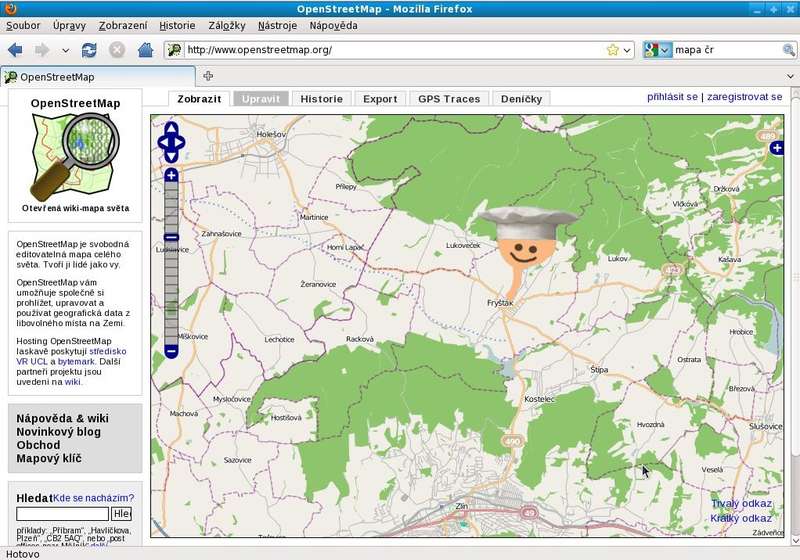Image resolution: width=800 pixels, height=560 pixels.
Task: Click the search magnifier icon in search box
Action: click(x=788, y=50)
